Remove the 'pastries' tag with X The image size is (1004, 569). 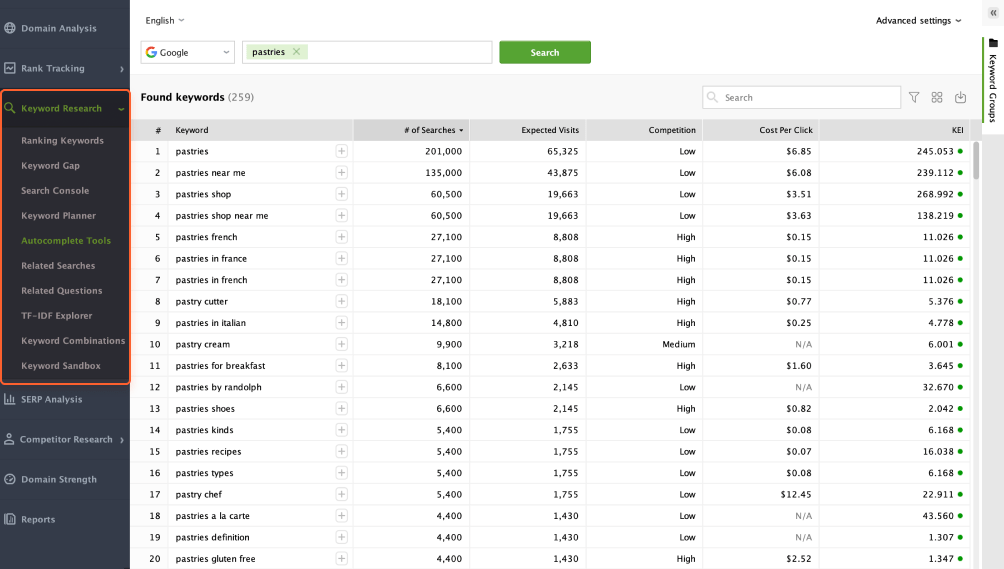click(x=296, y=52)
